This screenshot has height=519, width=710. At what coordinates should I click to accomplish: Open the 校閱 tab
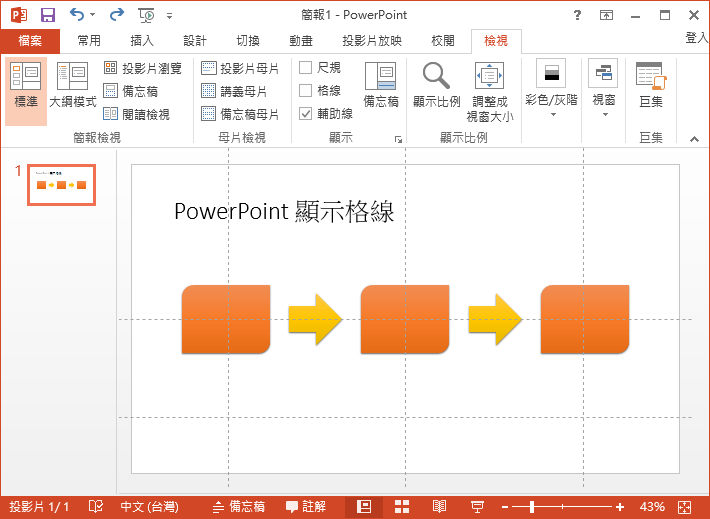(442, 41)
